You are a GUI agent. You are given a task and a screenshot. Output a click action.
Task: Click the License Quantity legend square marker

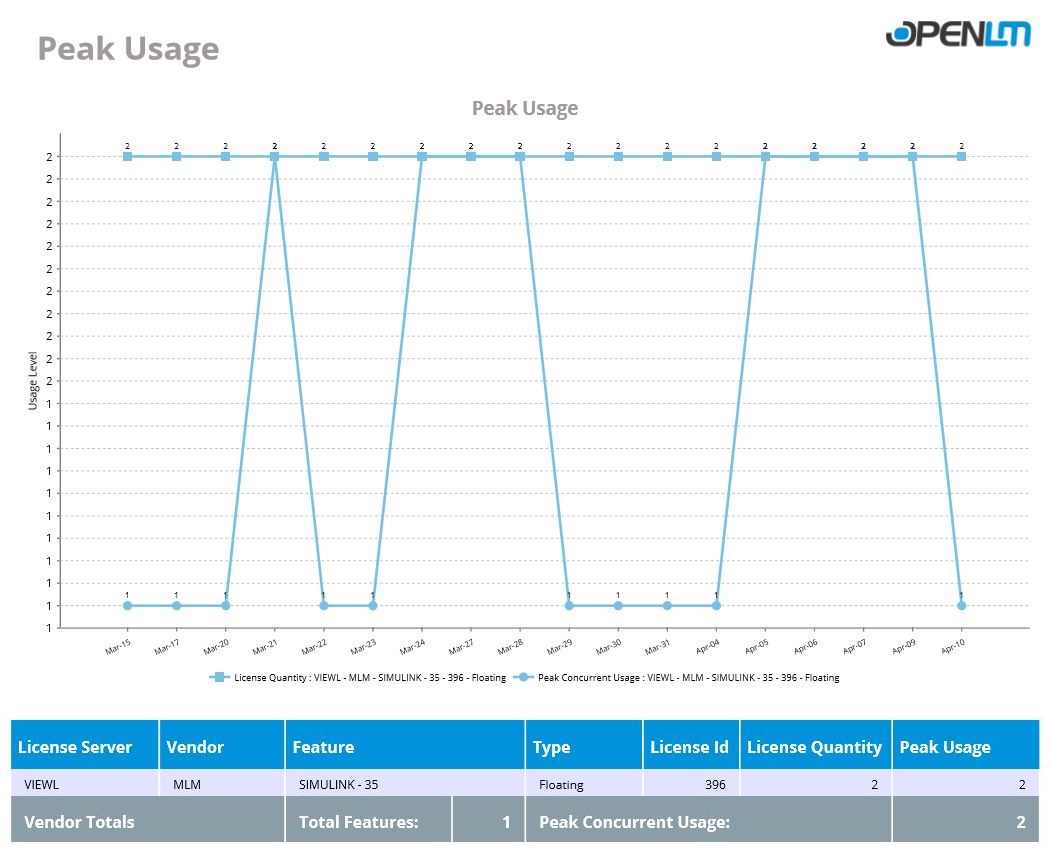point(219,677)
